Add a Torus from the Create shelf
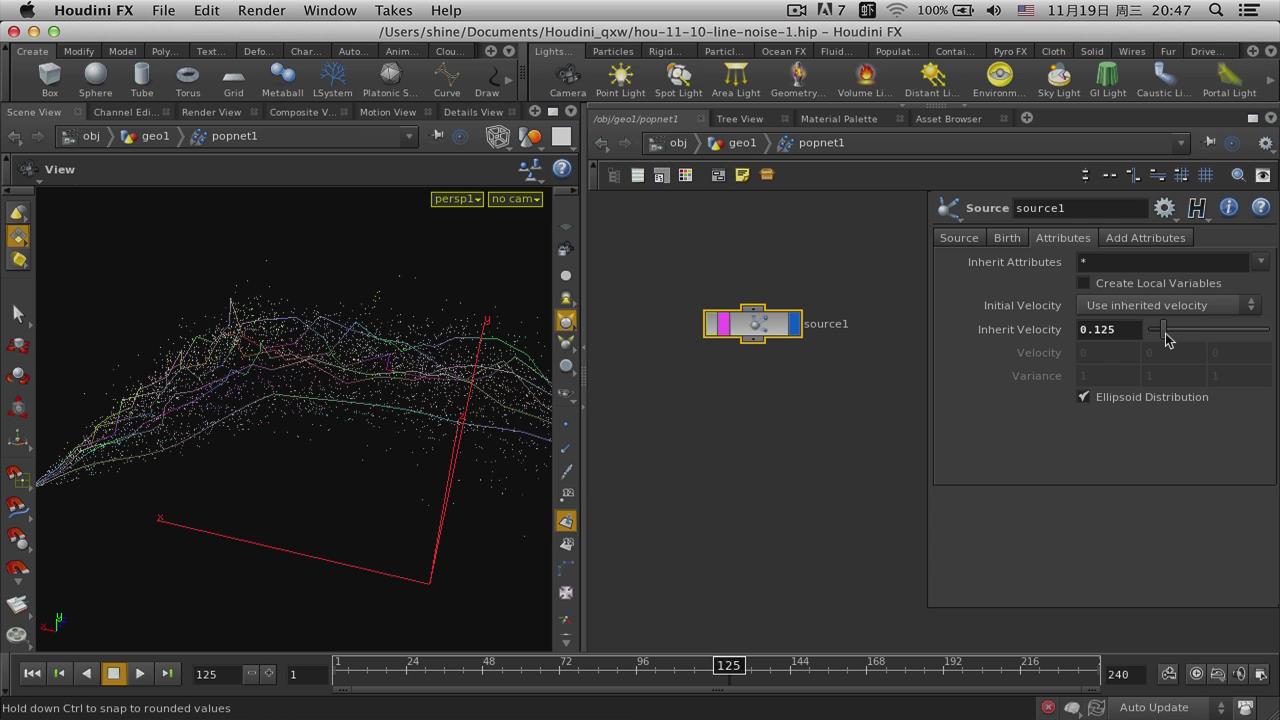1280x720 pixels. tap(187, 79)
